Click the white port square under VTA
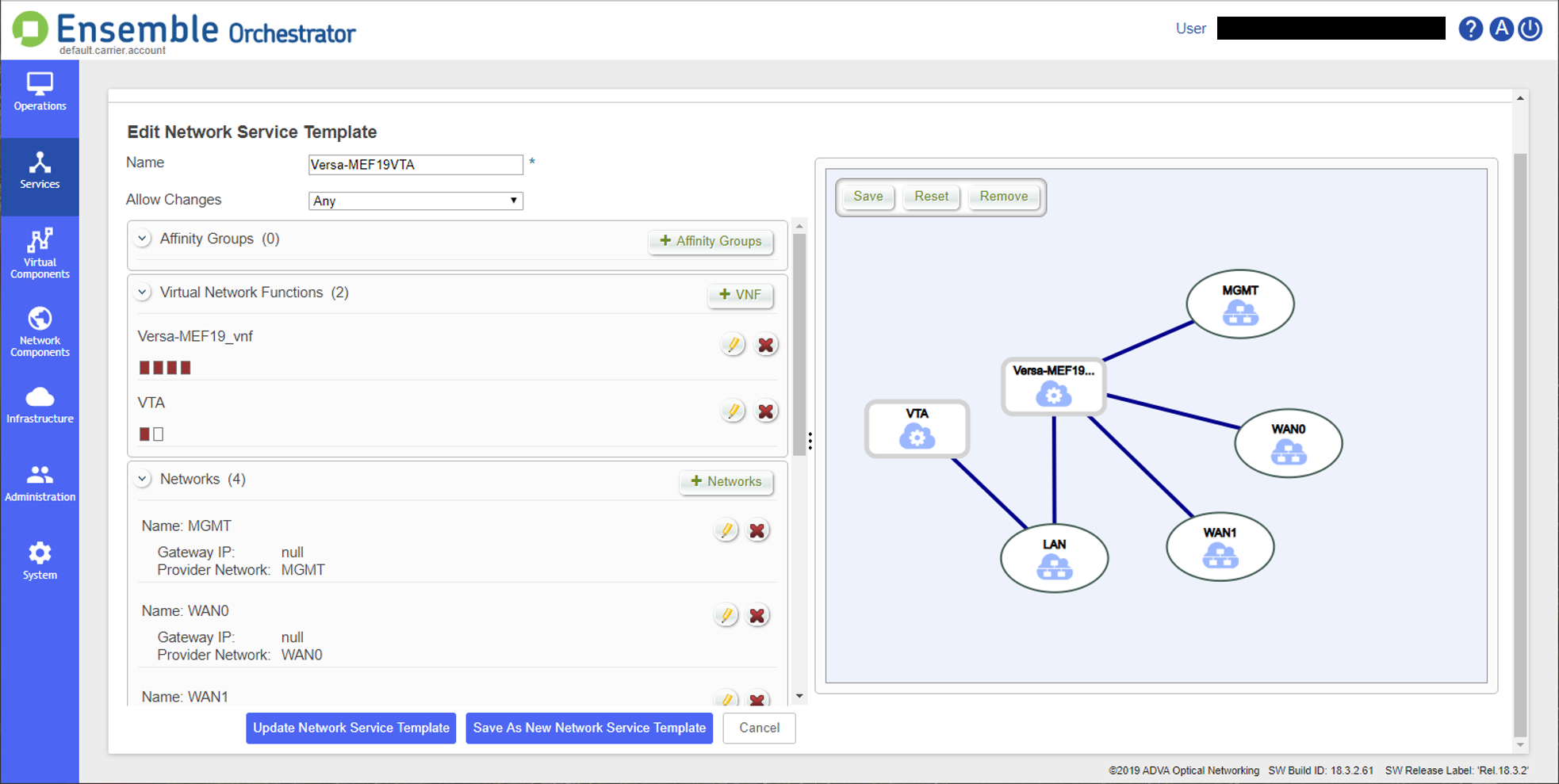 click(159, 434)
